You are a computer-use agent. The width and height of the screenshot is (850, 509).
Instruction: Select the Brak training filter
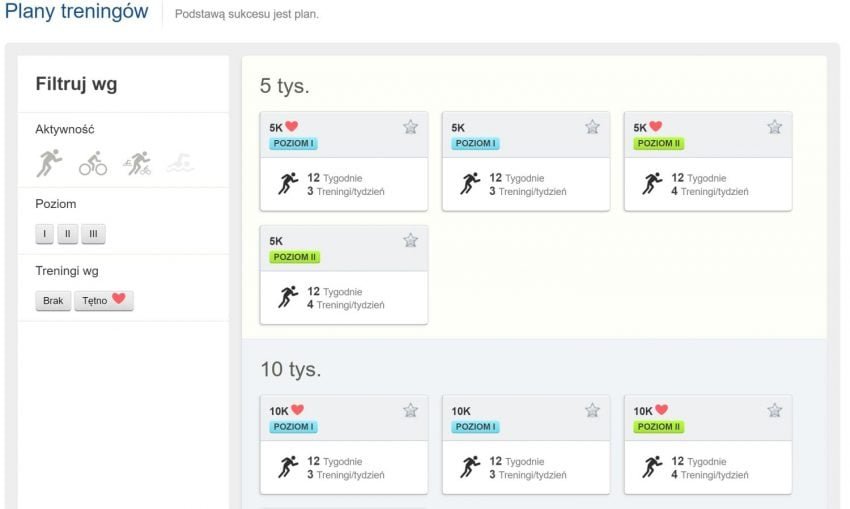tap(53, 300)
